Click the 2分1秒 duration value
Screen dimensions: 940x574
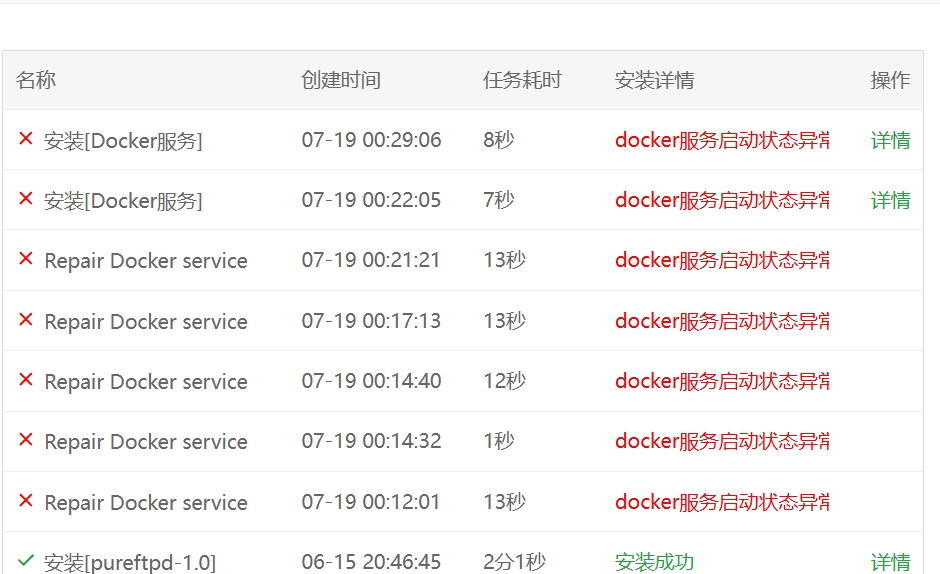tap(514, 562)
